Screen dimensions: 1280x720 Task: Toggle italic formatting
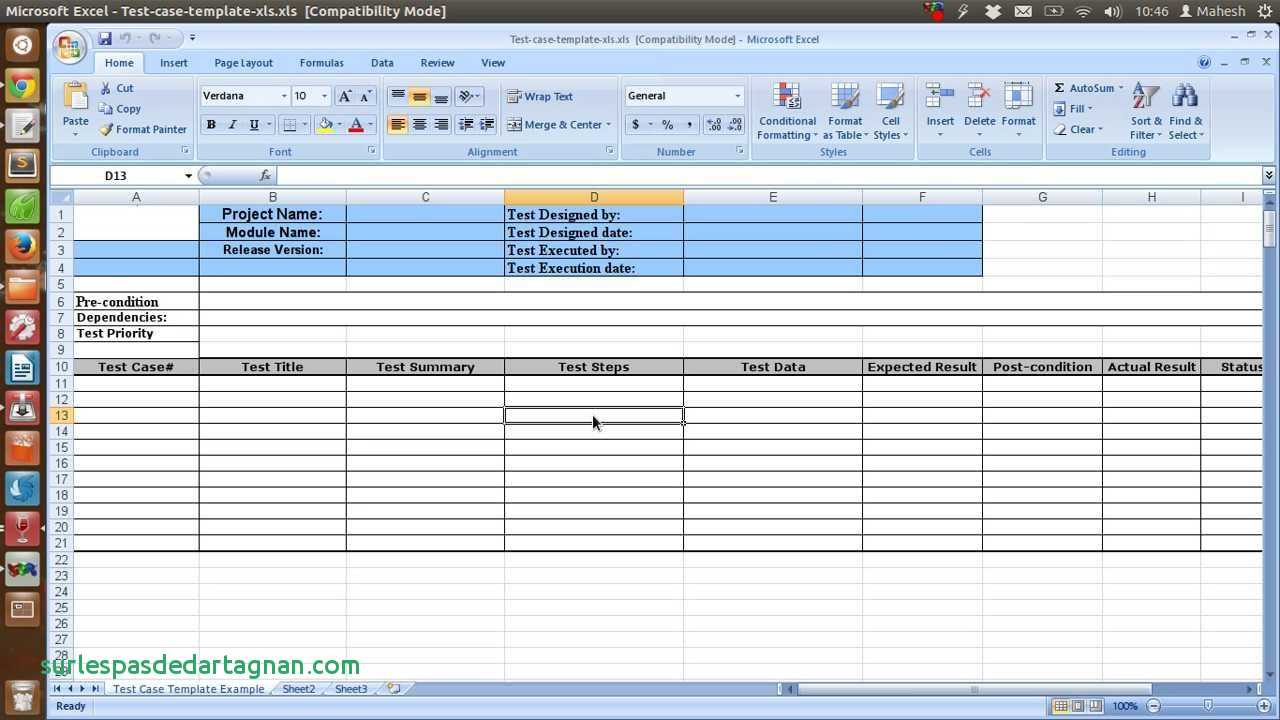pyautogui.click(x=232, y=124)
